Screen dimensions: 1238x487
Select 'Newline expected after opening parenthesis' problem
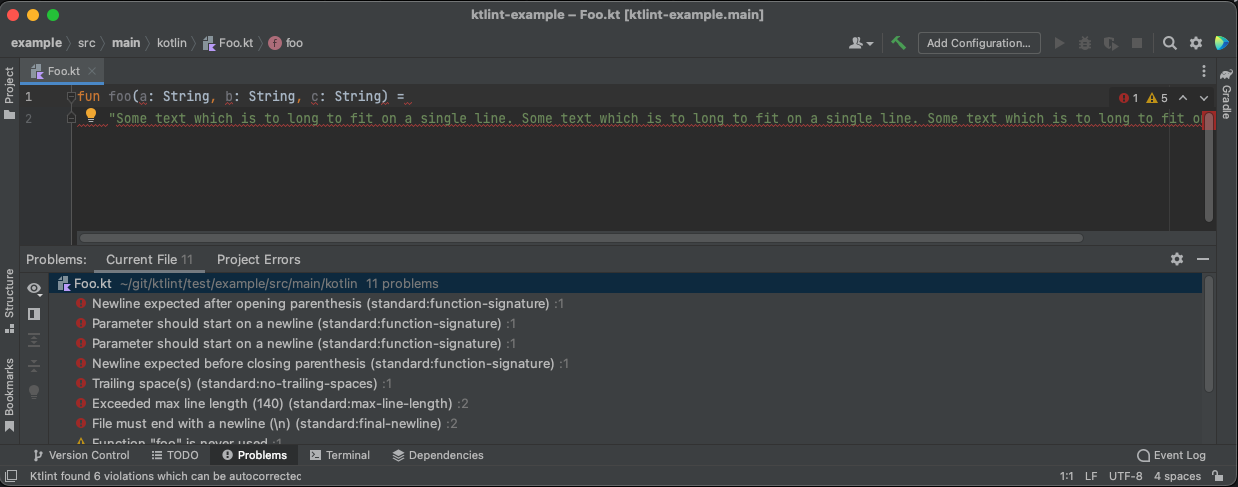tap(321, 303)
